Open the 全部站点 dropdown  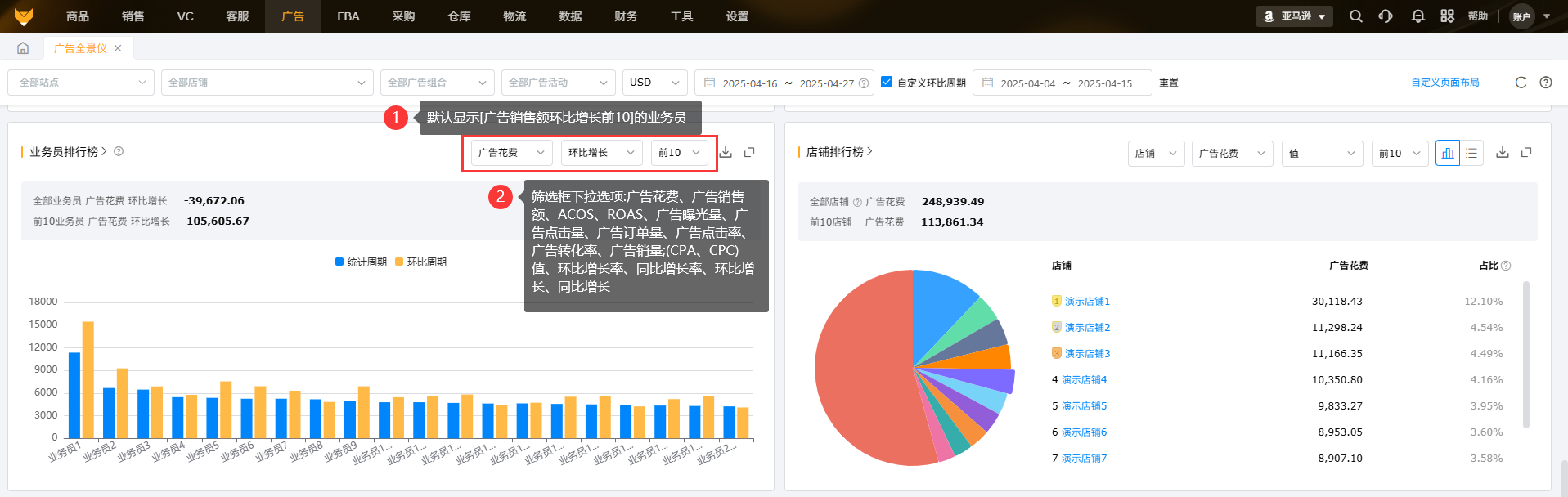tap(81, 83)
